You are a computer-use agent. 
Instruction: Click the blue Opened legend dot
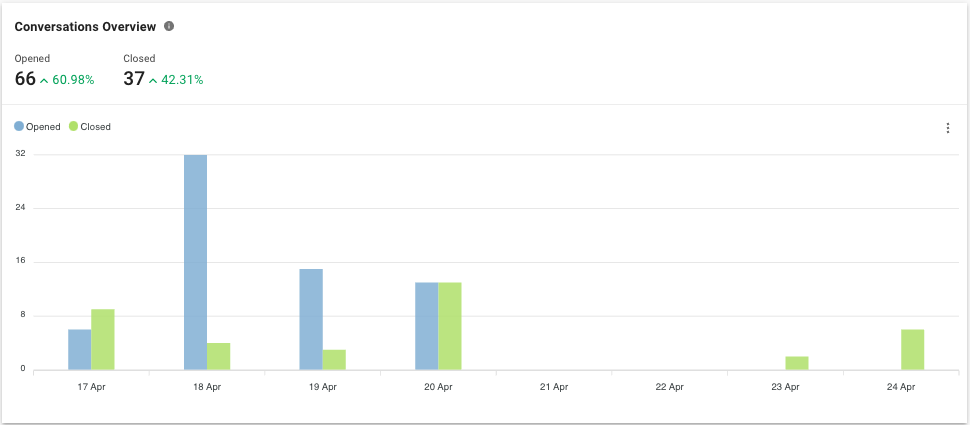pos(19,127)
